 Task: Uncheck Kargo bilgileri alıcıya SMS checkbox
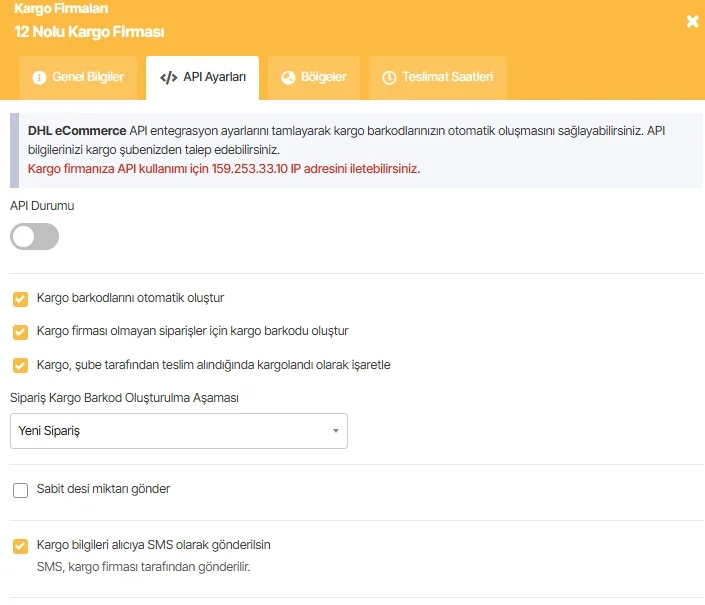(x=20, y=546)
